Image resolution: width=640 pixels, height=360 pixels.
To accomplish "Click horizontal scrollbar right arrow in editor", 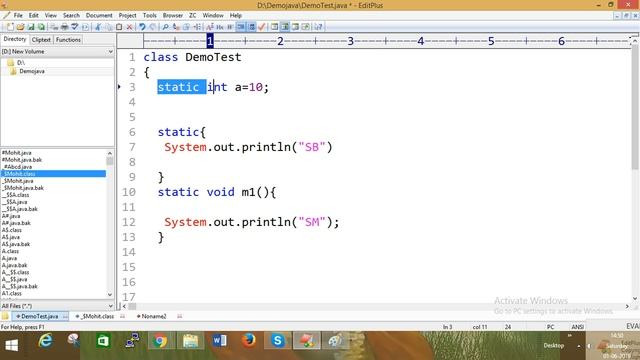I will 627,306.
